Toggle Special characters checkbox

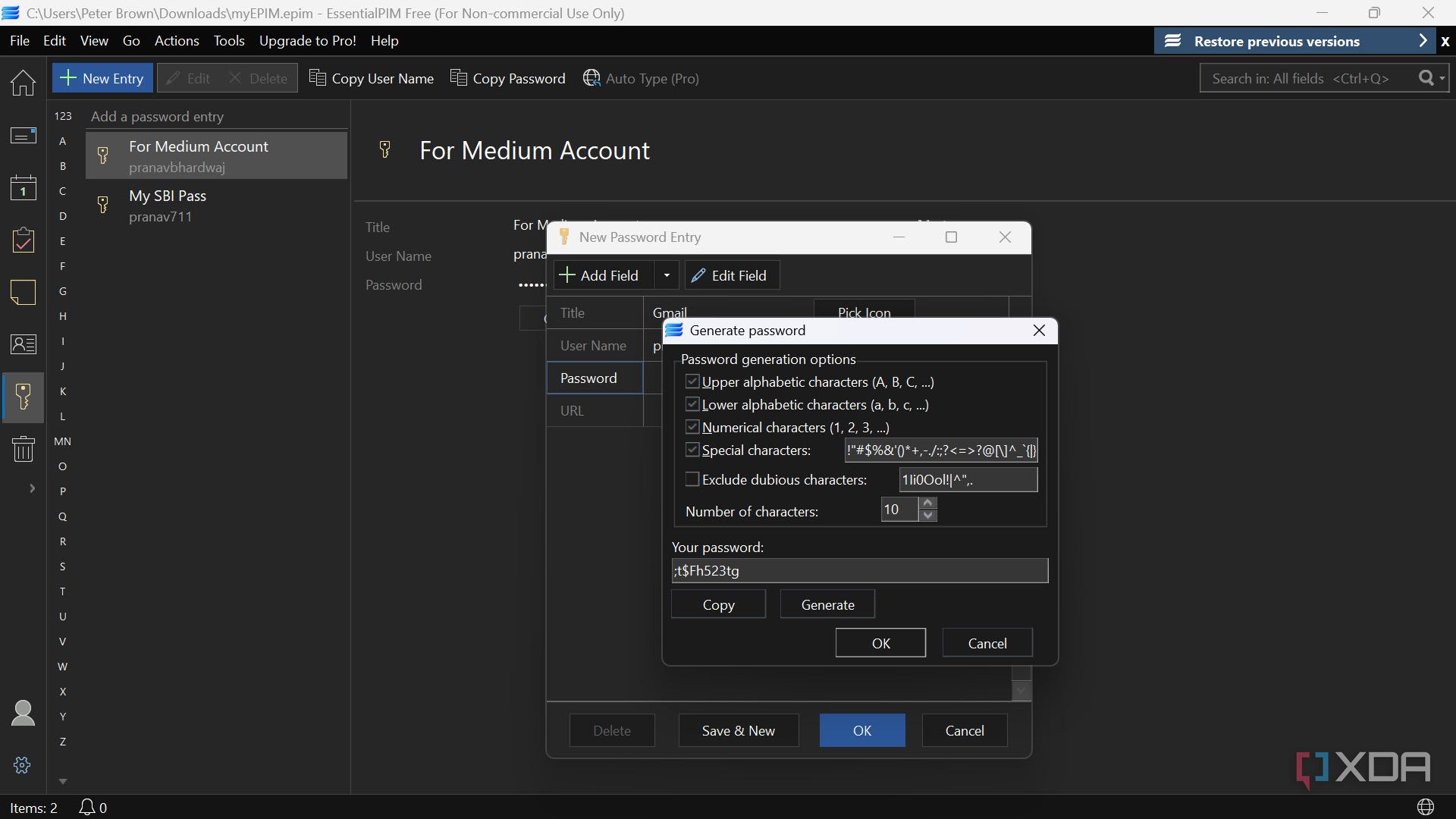coord(692,450)
